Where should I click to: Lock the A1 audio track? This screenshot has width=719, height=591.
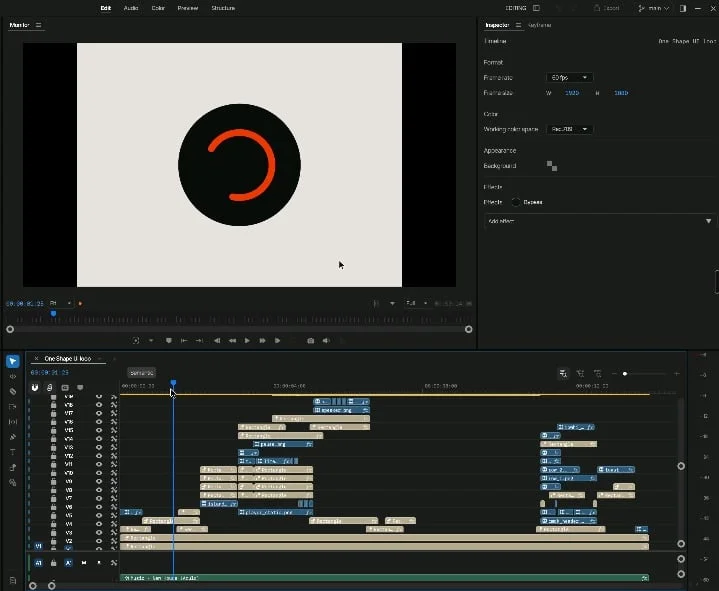[54, 563]
